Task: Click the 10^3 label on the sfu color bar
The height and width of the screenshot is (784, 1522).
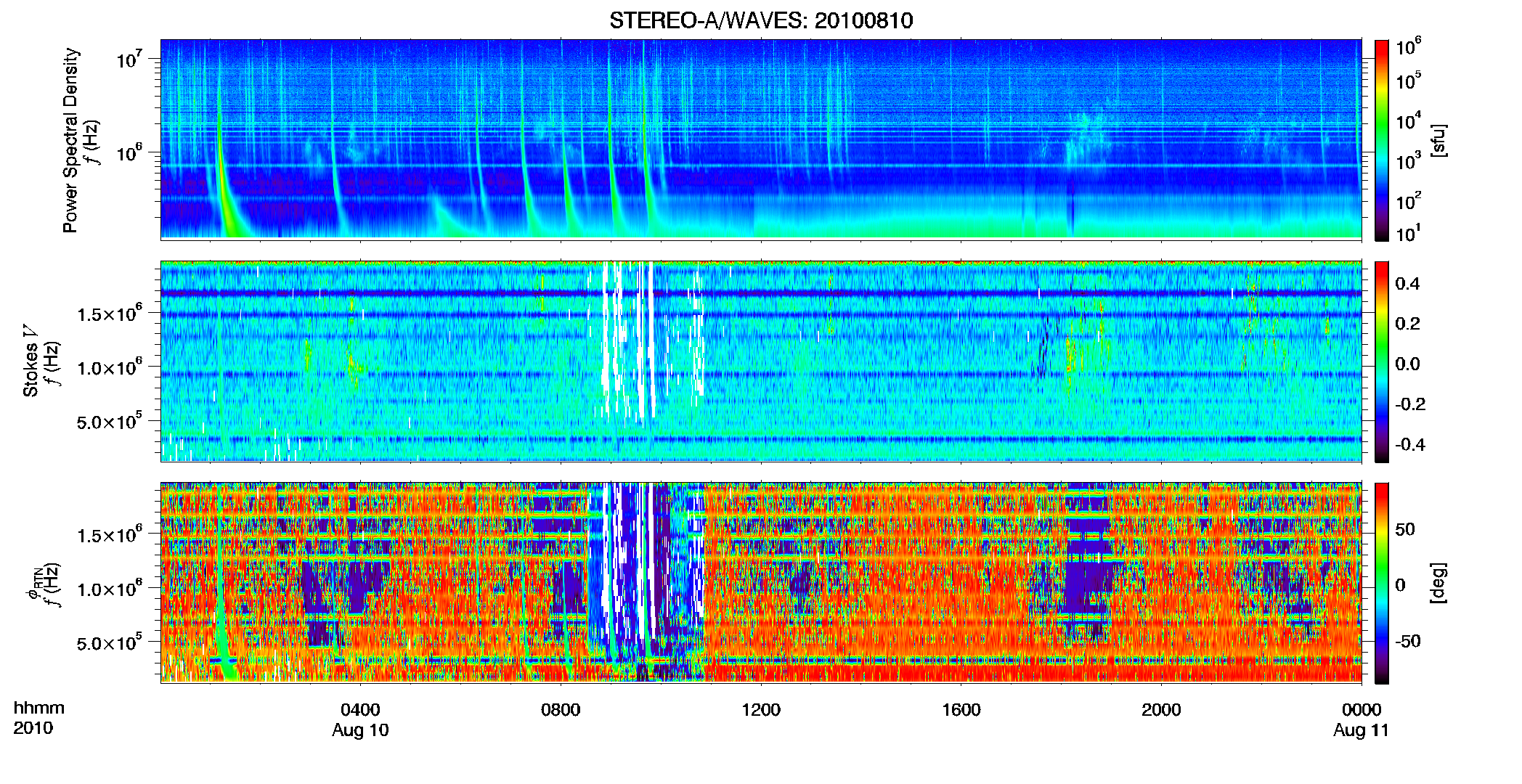Action: click(x=1409, y=160)
